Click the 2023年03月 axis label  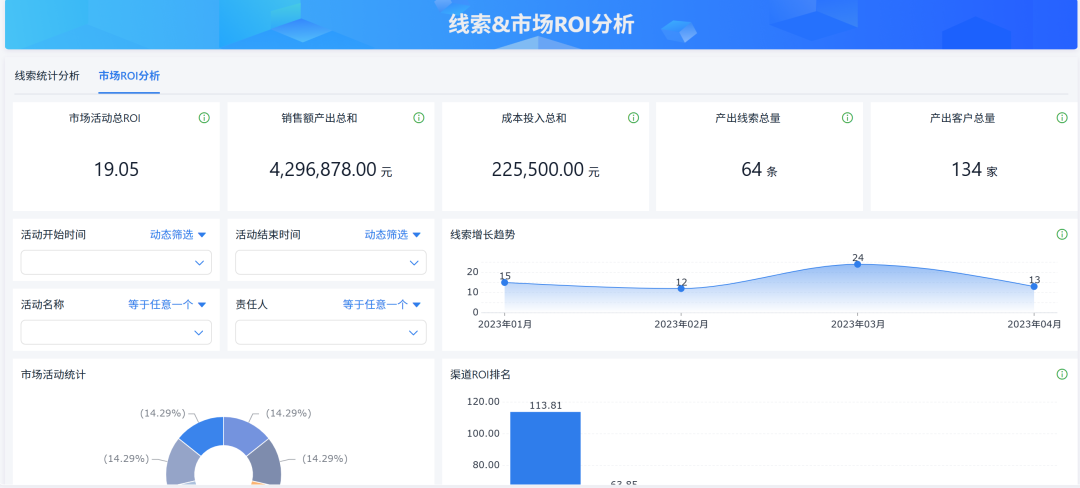pos(858,323)
